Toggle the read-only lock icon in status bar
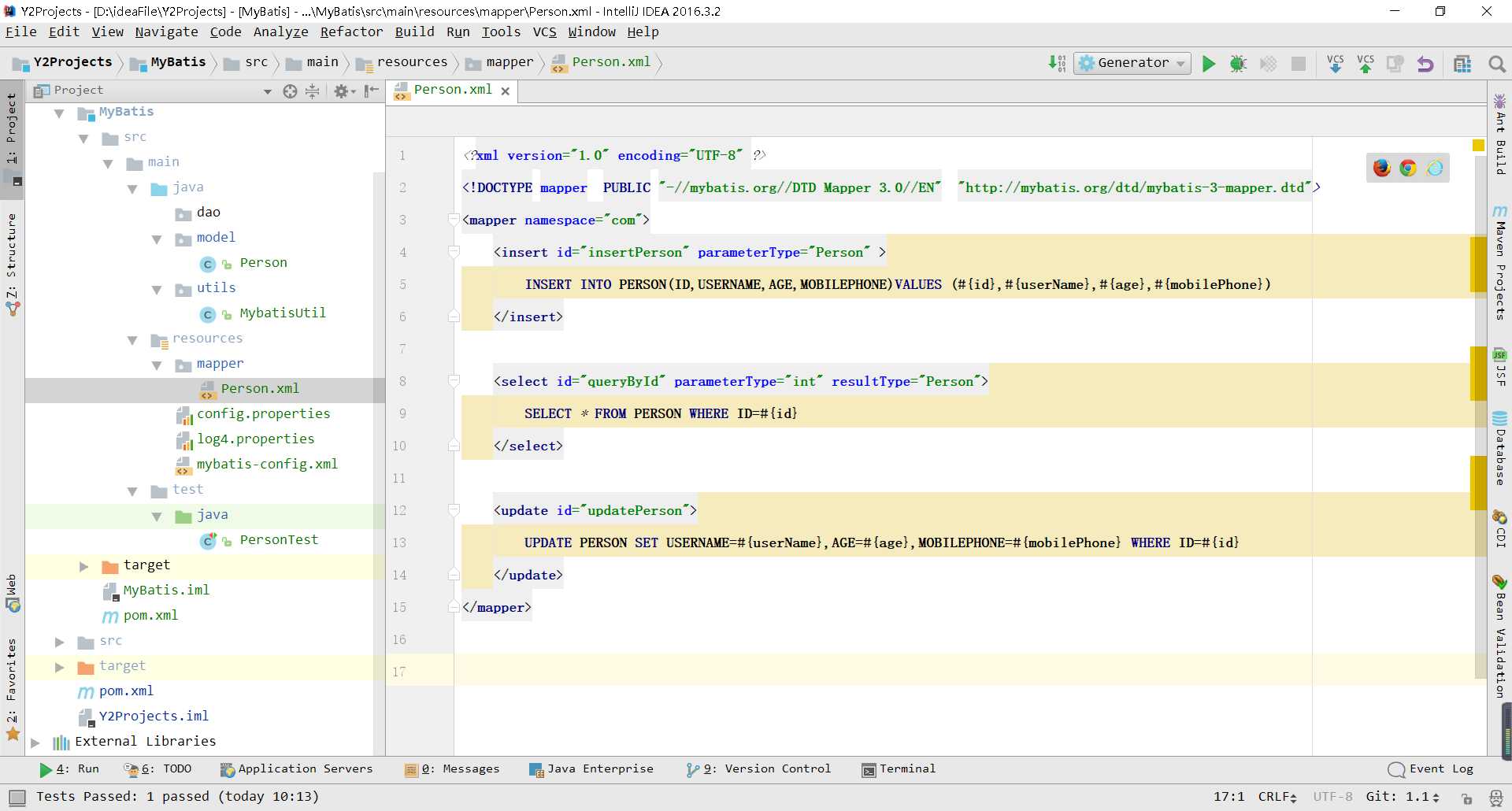 pyautogui.click(x=1466, y=798)
